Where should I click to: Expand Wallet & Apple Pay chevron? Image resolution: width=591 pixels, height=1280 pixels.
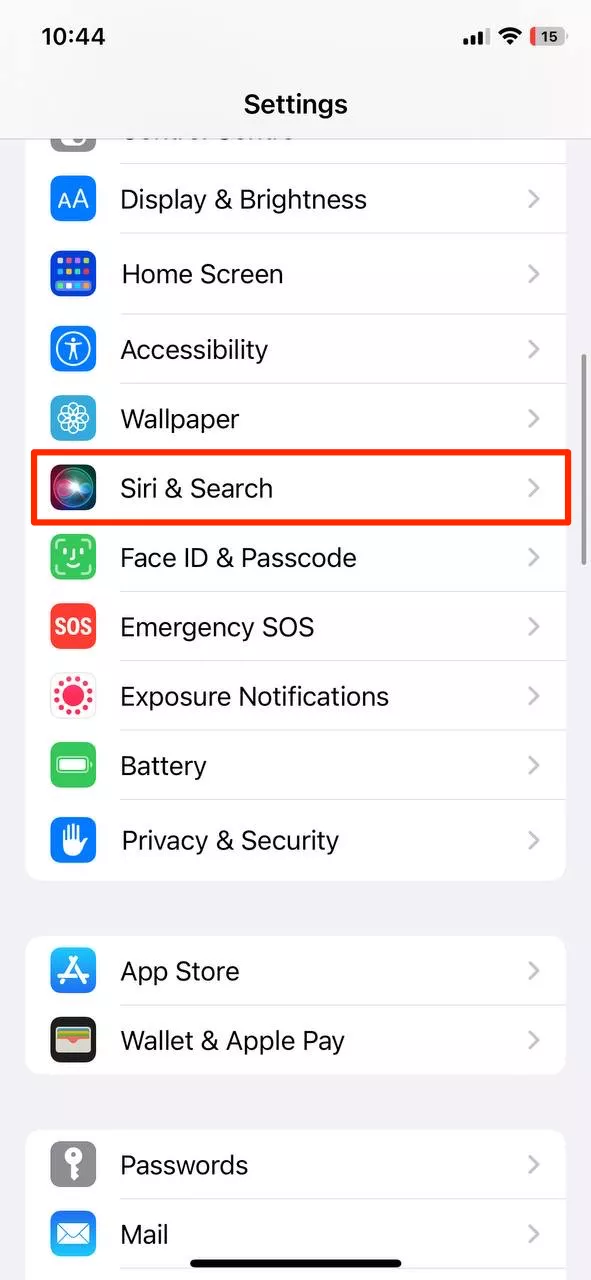coord(534,1040)
